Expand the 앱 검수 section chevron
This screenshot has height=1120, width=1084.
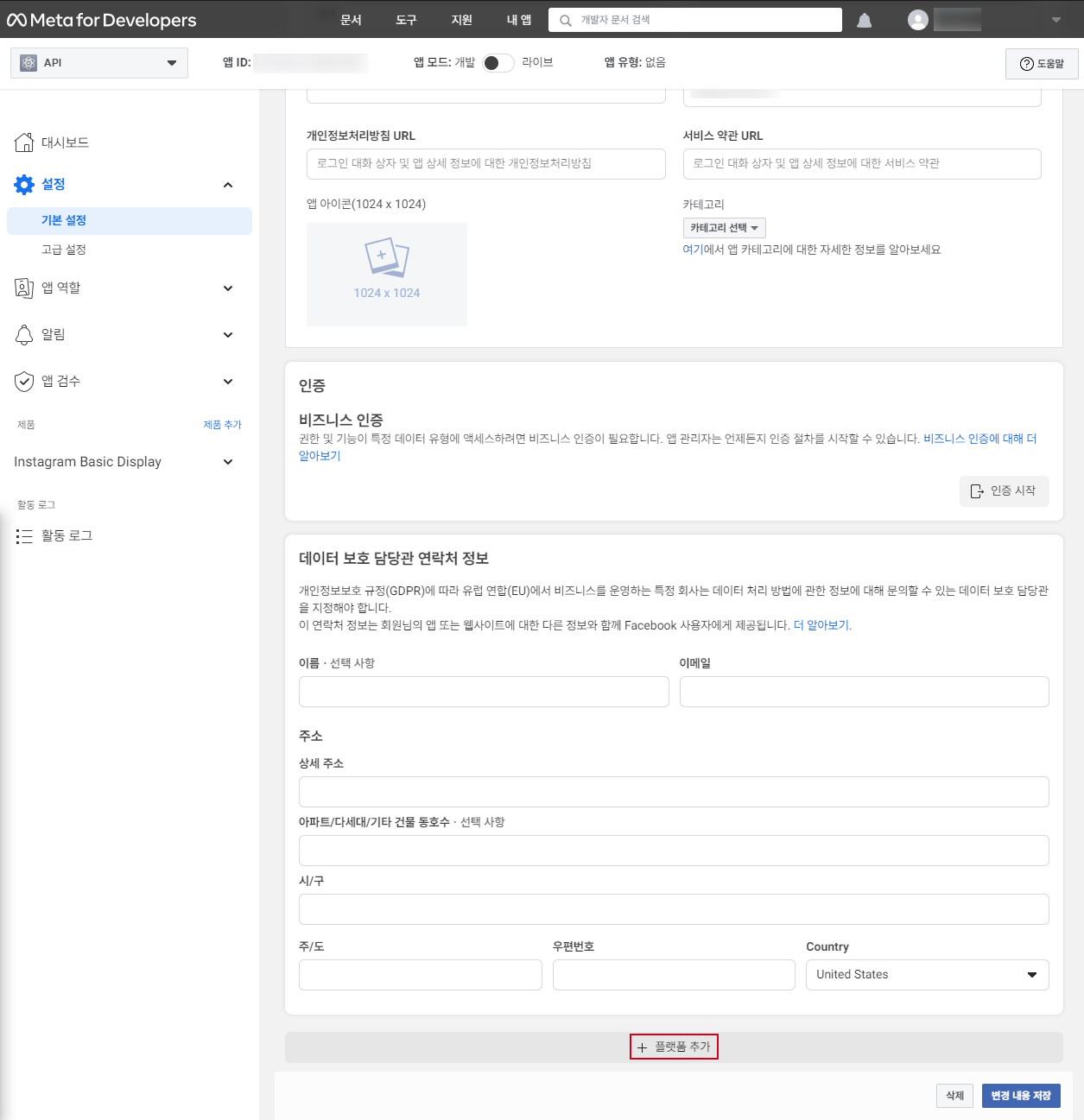click(228, 382)
